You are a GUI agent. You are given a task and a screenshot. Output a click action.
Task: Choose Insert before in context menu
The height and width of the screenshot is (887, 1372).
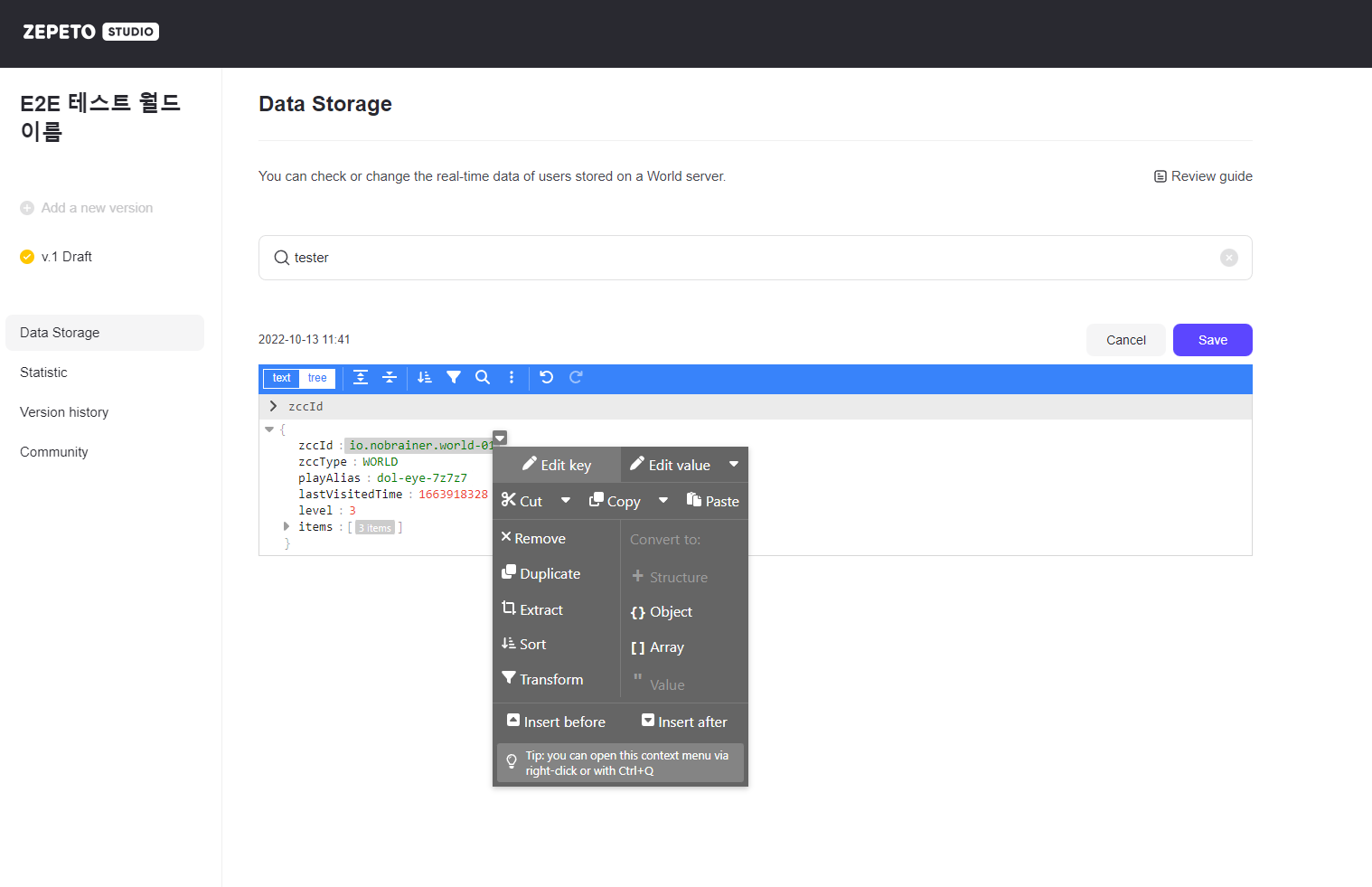(x=557, y=722)
